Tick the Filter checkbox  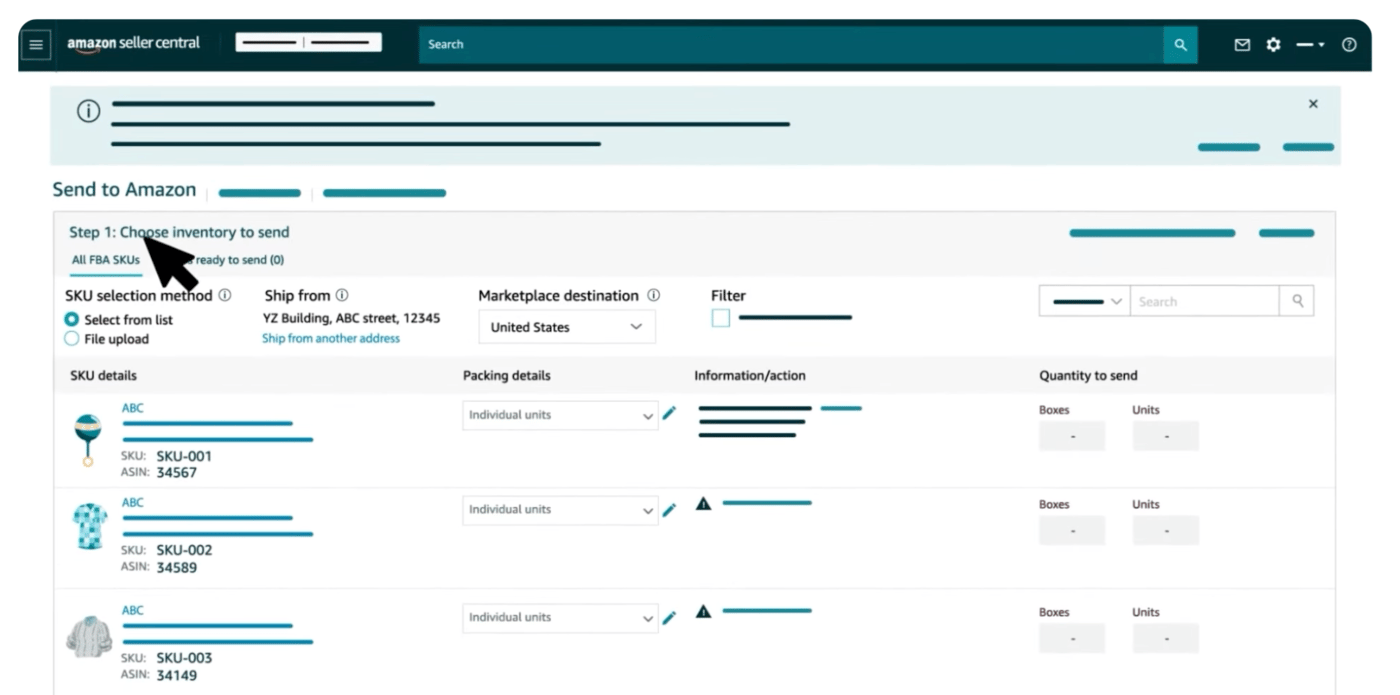[720, 318]
